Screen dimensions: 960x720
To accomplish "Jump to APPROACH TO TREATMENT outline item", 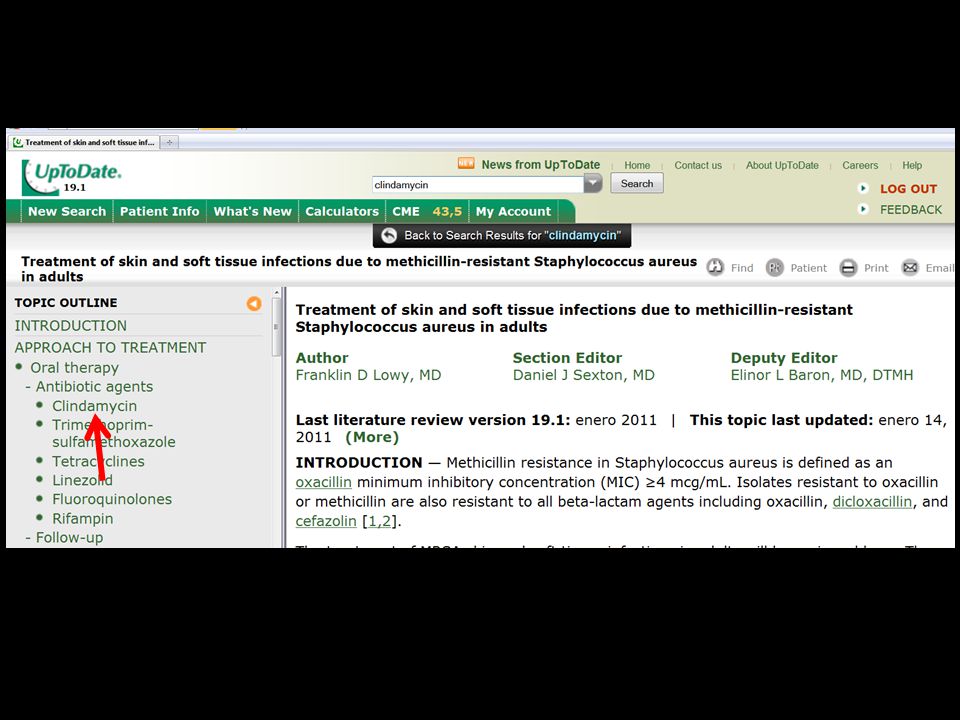I will (110, 348).
